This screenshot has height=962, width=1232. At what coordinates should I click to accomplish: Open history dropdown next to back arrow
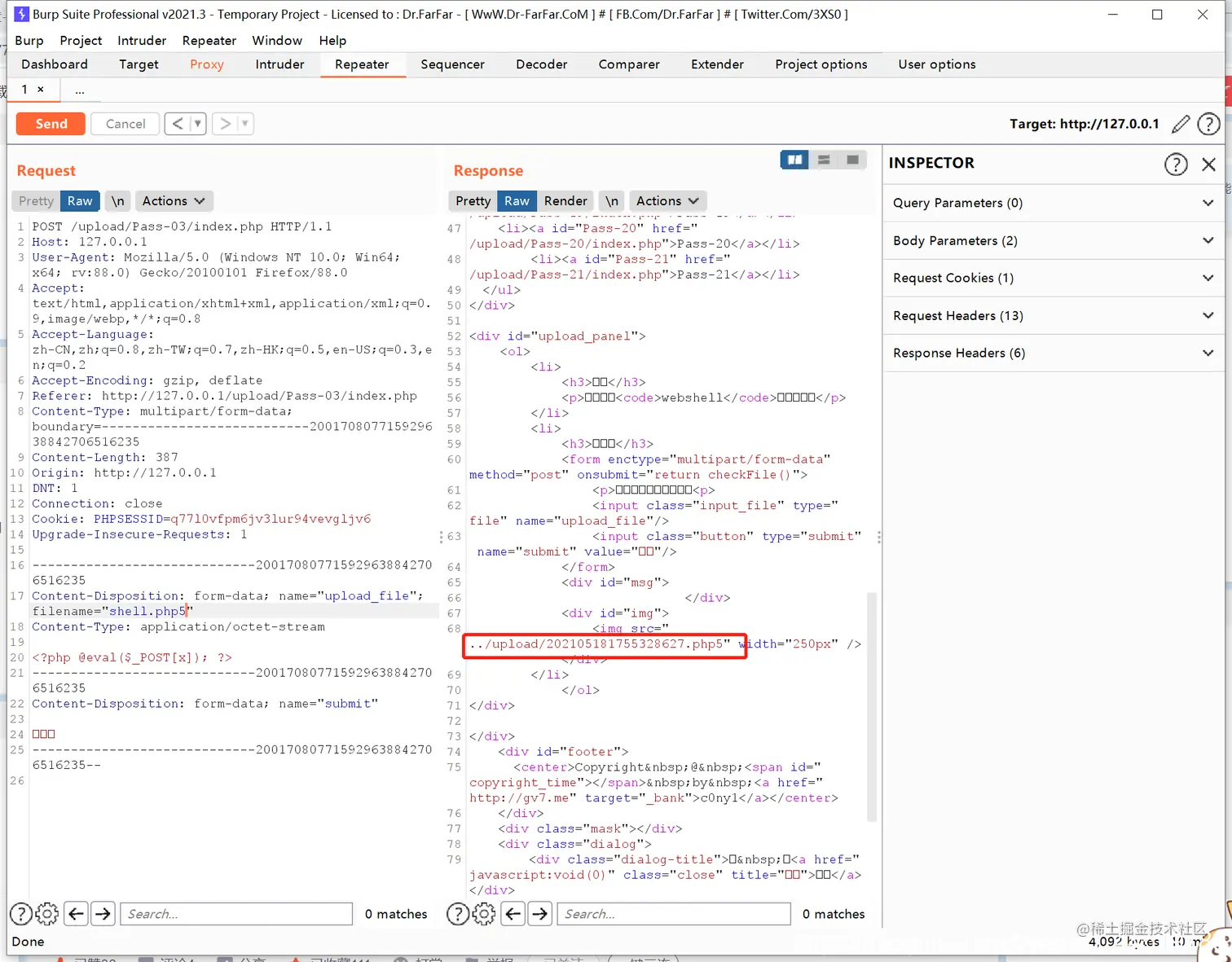(197, 124)
